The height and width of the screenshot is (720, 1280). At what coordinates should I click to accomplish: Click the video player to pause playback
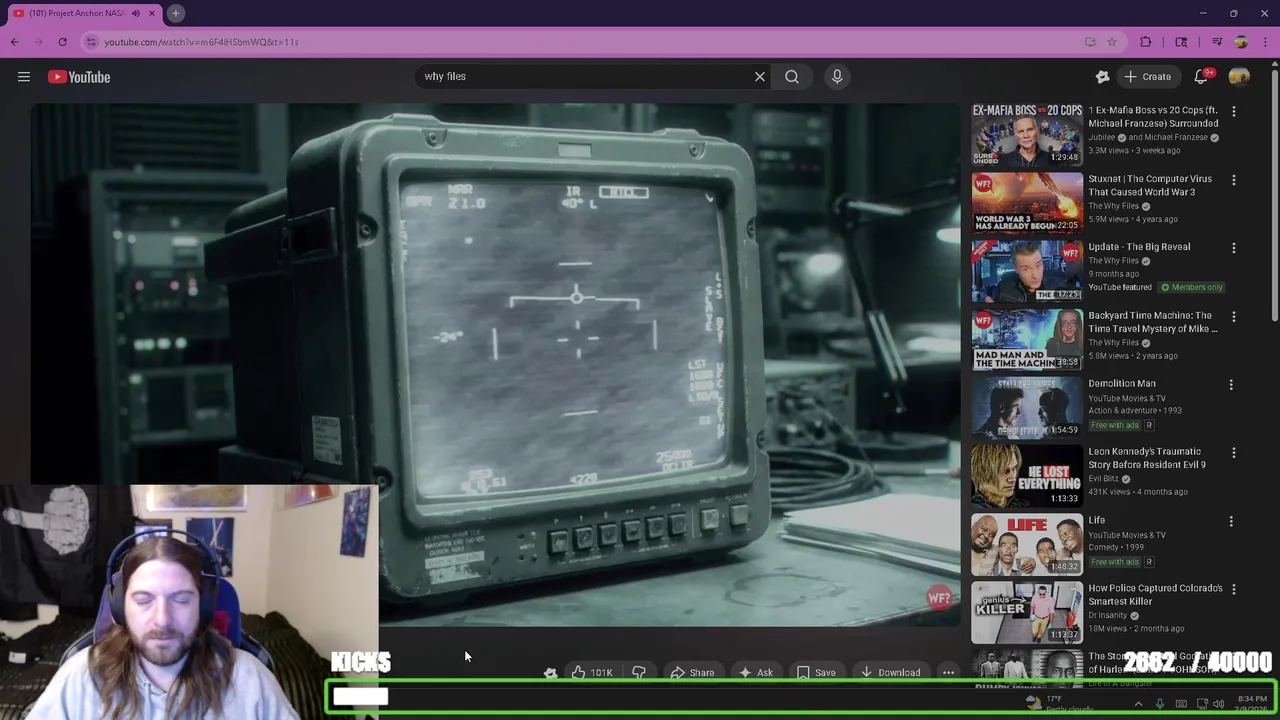495,365
